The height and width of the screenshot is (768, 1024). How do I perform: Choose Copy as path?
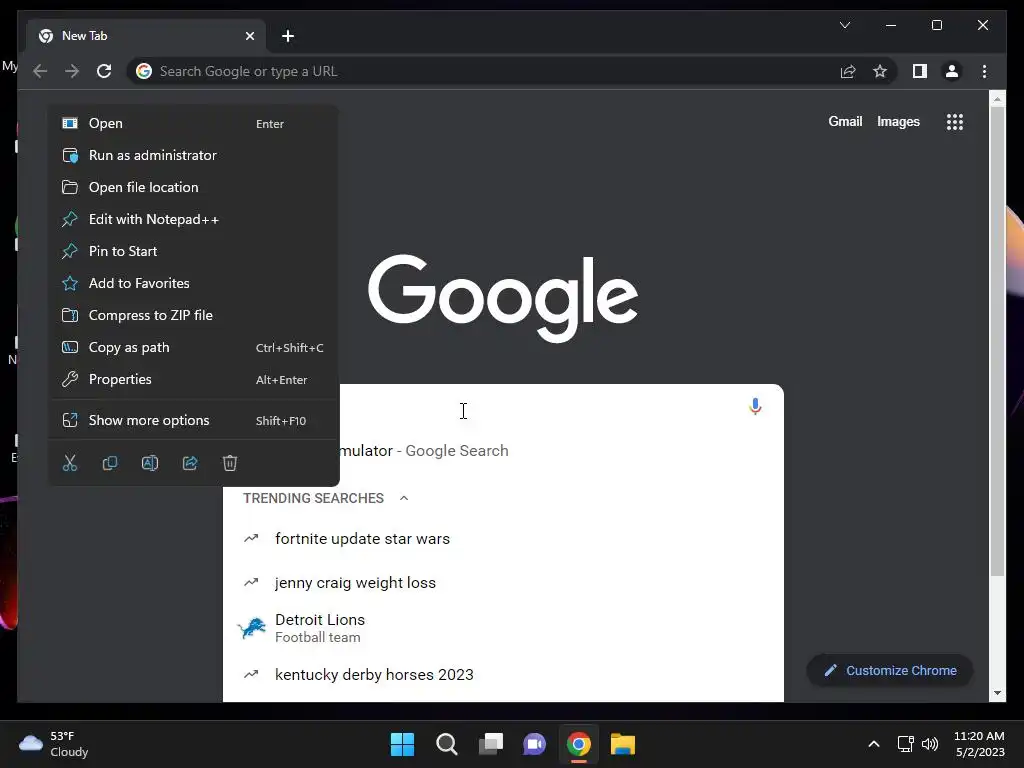[193, 347]
